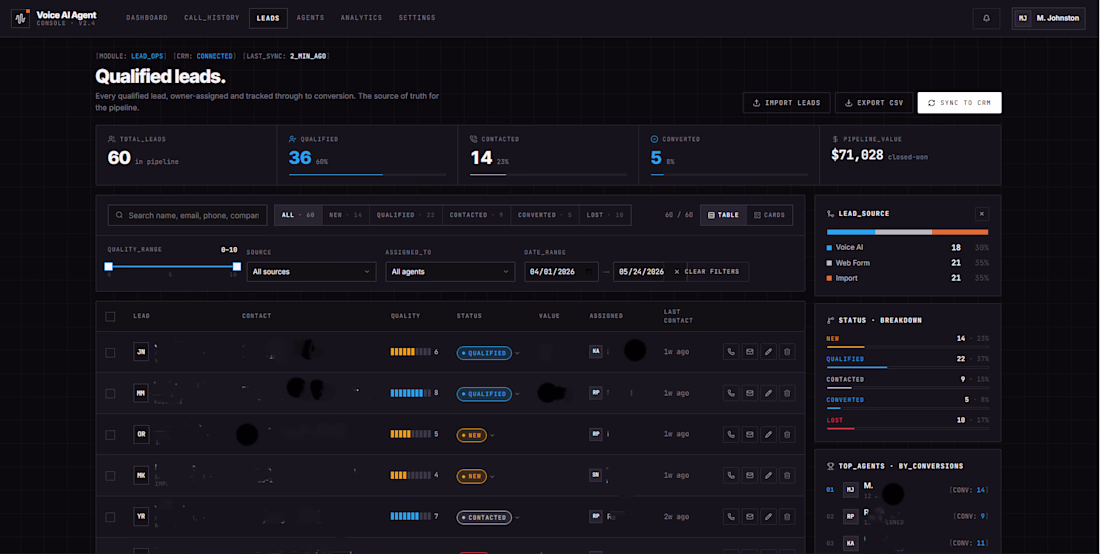Filter leads by the QUALIFIED · 22 tab

tap(405, 215)
